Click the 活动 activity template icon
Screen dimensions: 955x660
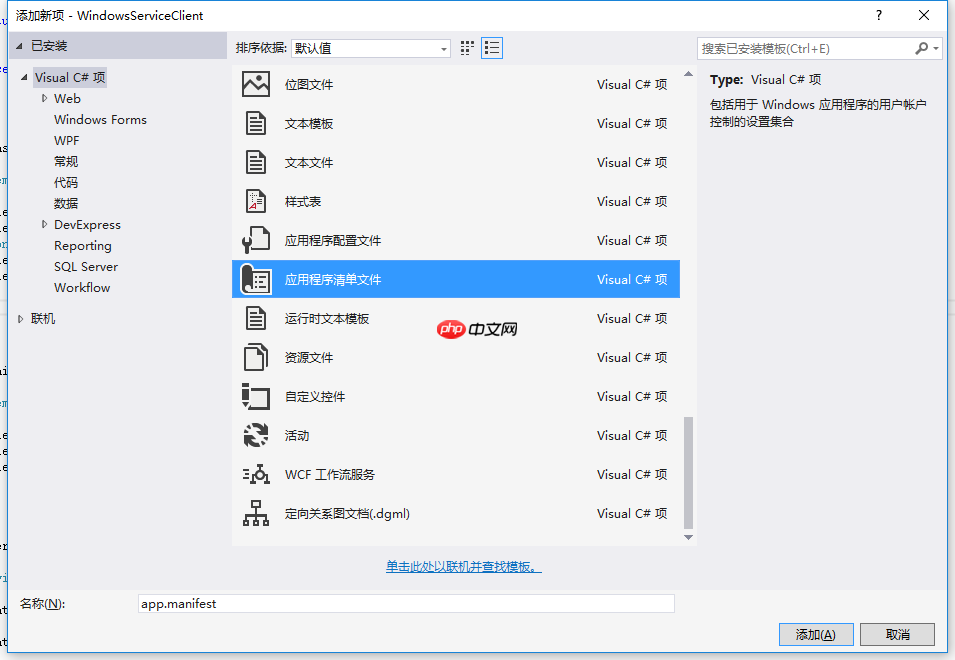(x=255, y=435)
